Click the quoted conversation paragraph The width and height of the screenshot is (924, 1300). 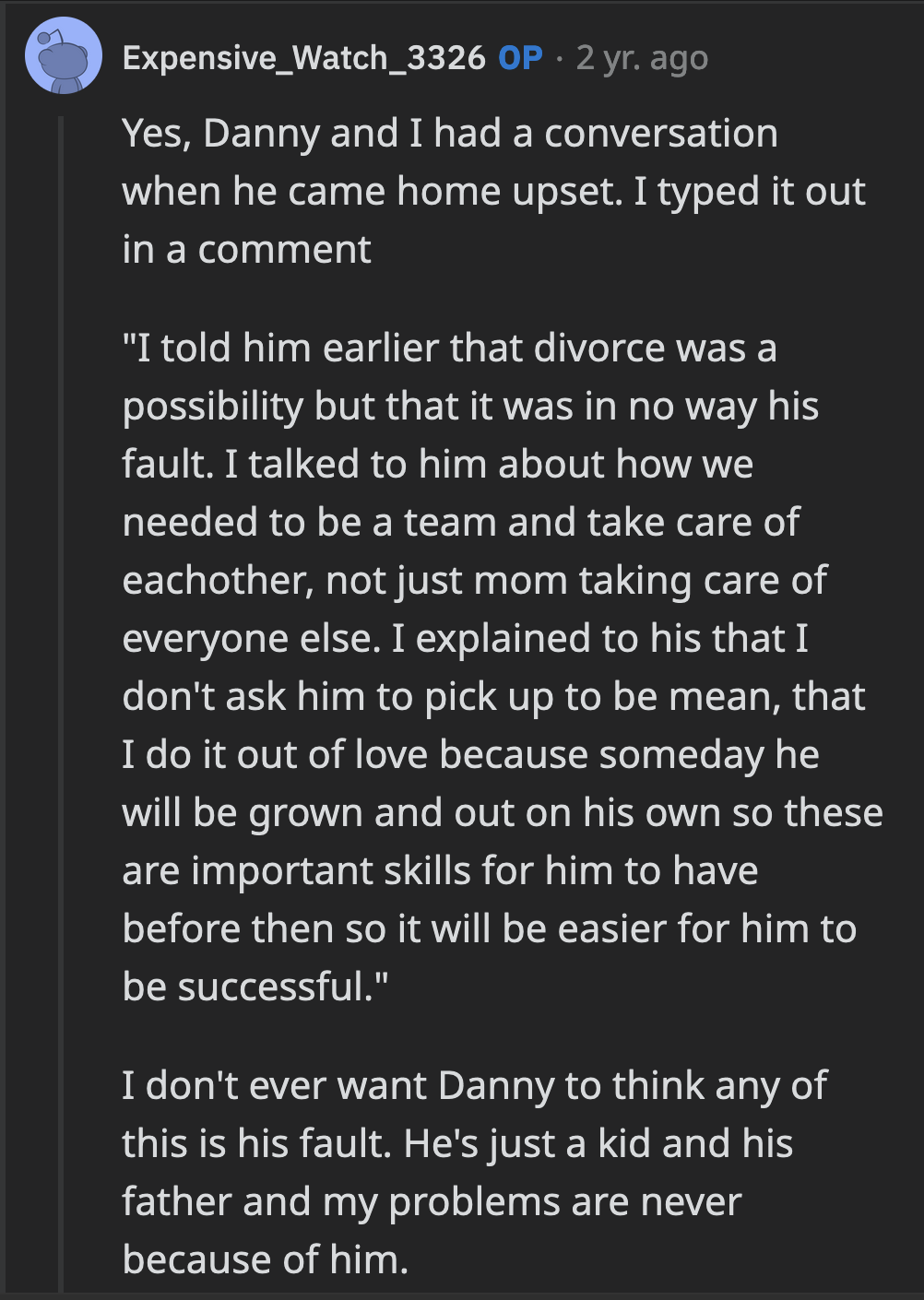(498, 664)
